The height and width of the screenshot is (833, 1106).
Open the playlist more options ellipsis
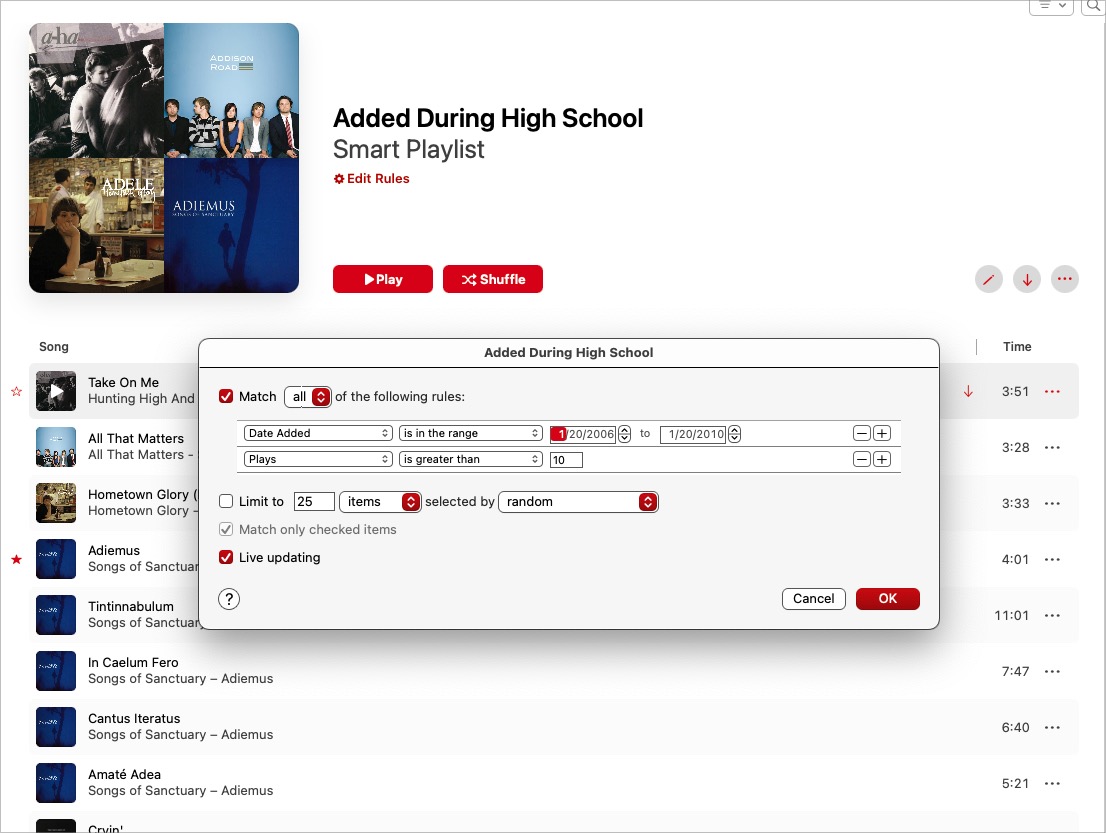(1064, 279)
